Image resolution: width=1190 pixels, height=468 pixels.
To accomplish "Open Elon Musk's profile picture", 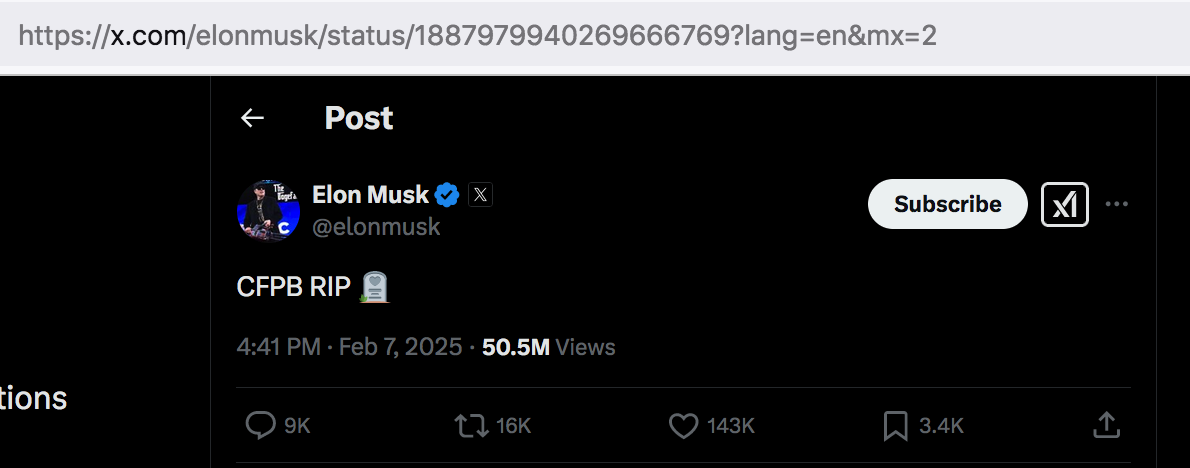I will pyautogui.click(x=268, y=210).
